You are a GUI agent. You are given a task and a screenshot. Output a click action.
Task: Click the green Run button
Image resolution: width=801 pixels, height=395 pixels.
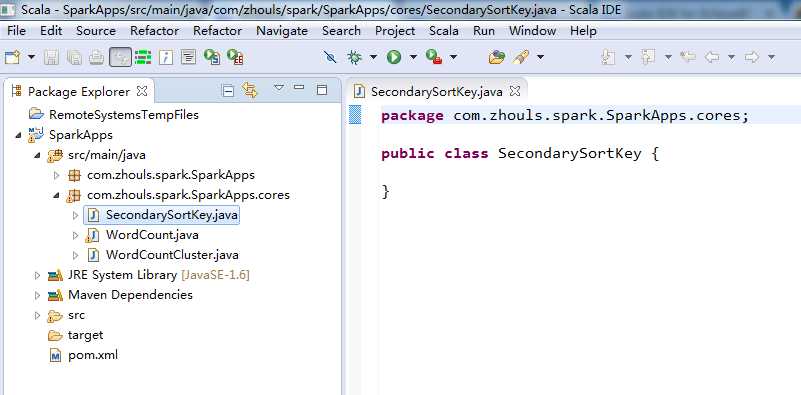pos(393,57)
